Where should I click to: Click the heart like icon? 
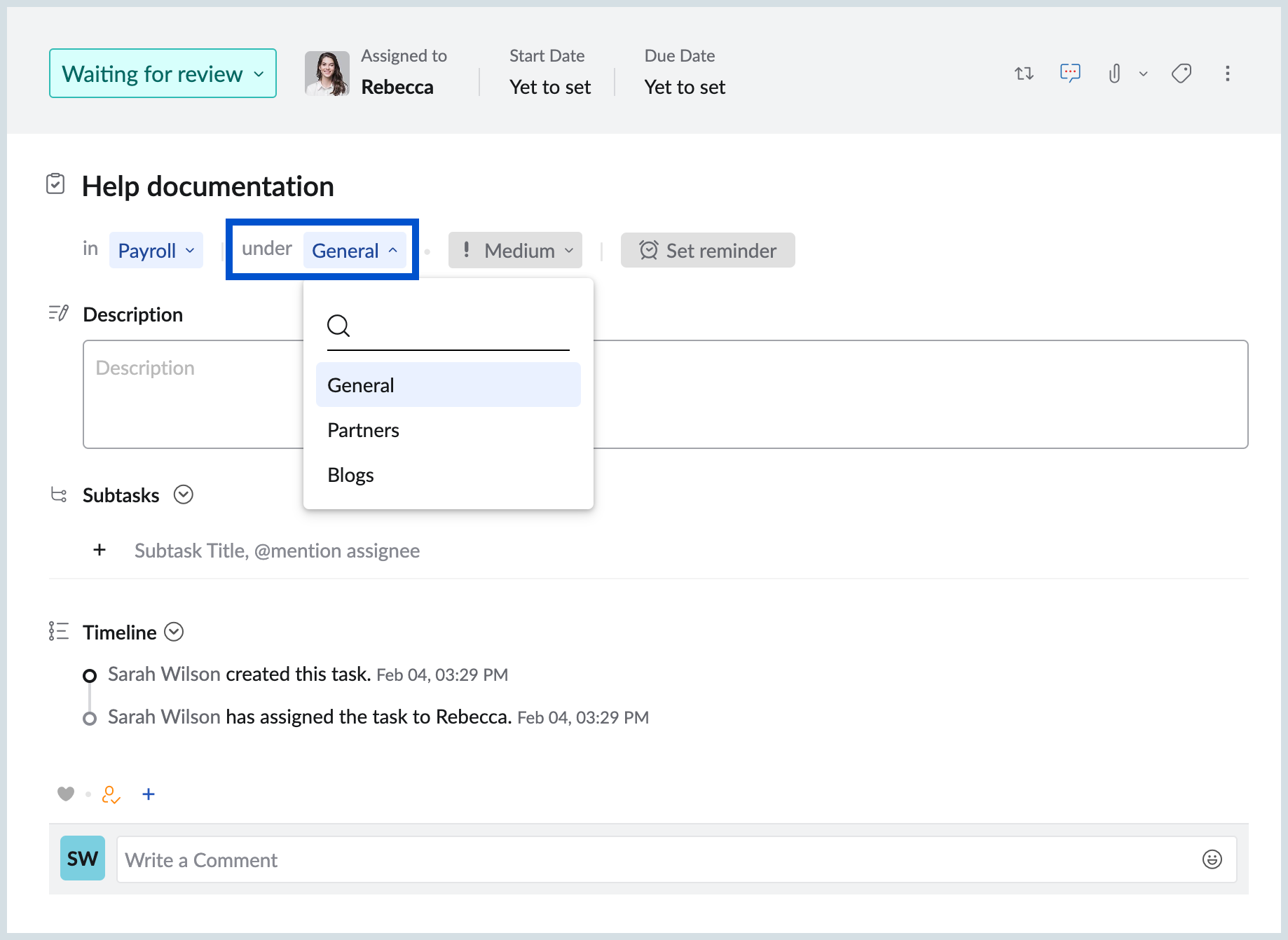(x=66, y=794)
